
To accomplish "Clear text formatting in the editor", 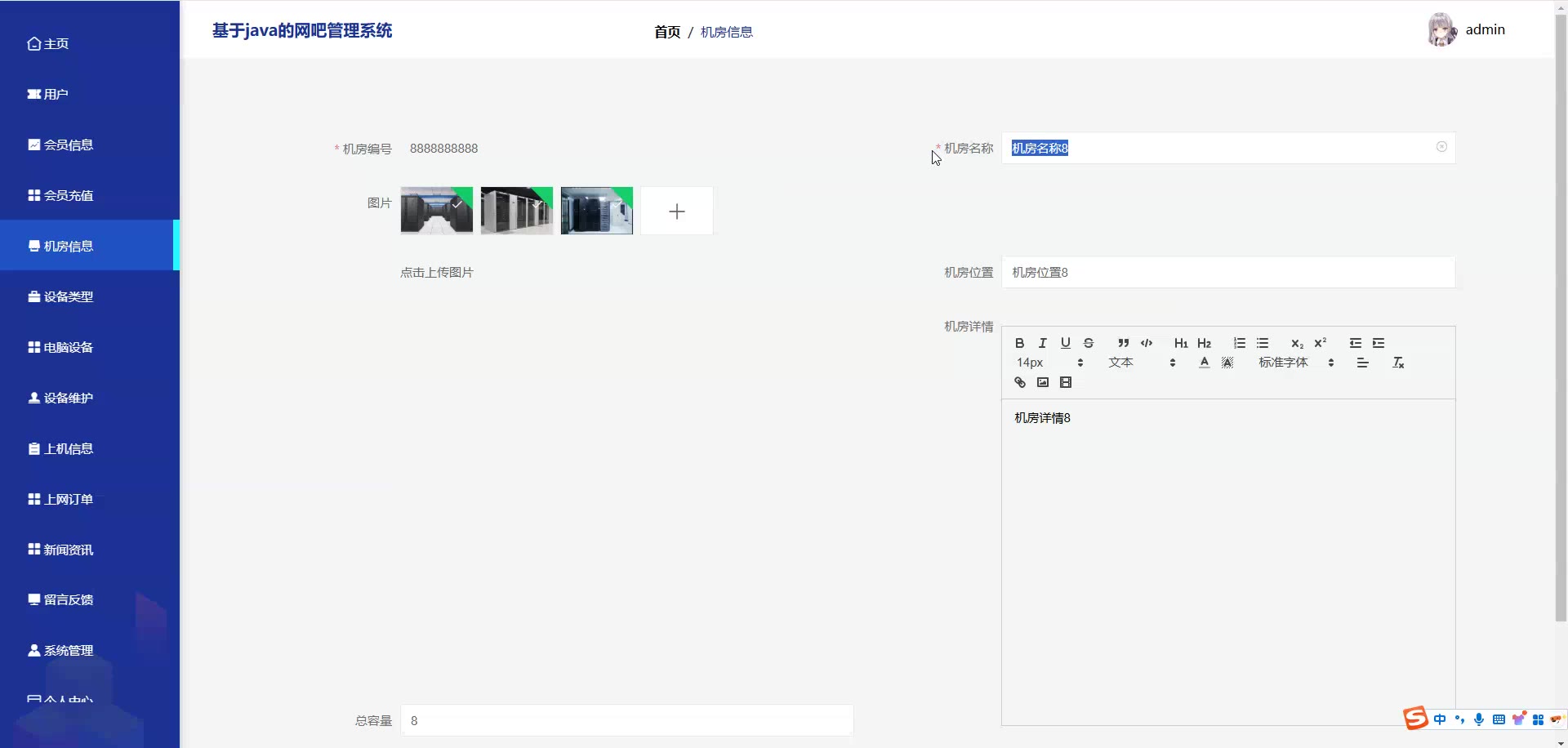I will coord(1398,363).
